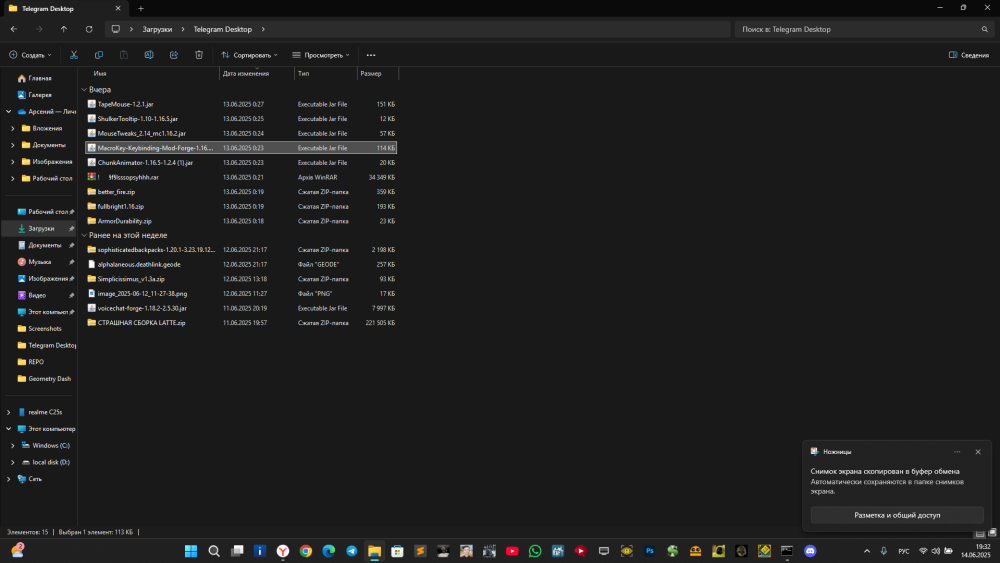Viewport: 1000px width, 563px height.
Task: Open Галерея in the sidebar
Action: [x=40, y=95]
